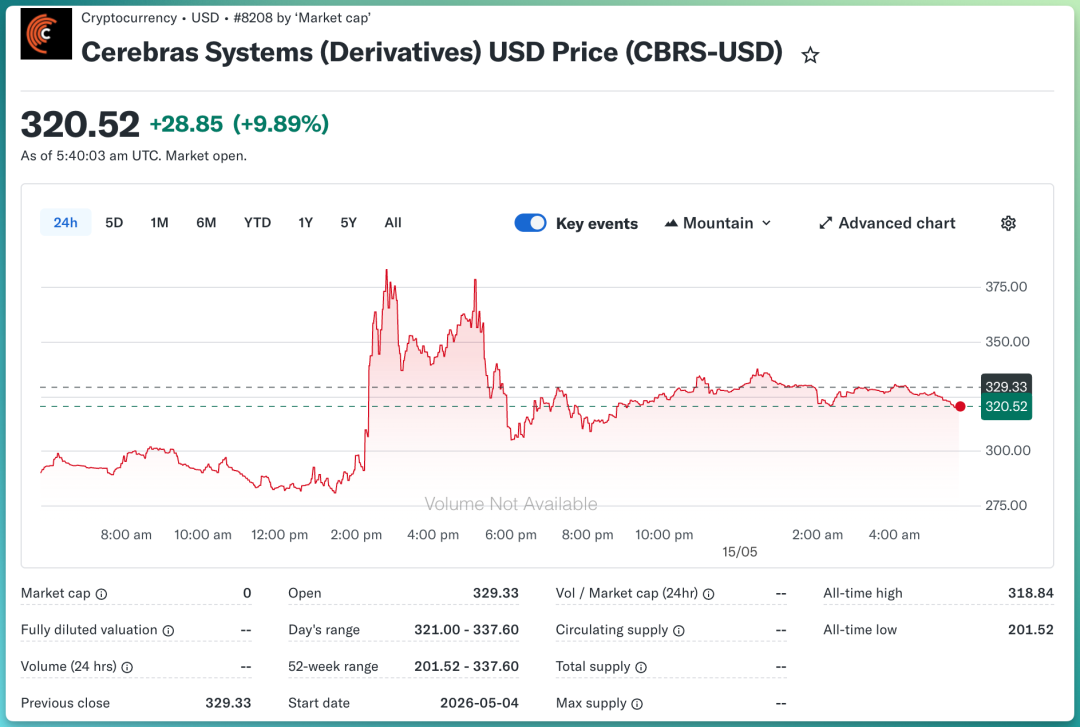
Task: Click info icon next to Market cap
Action: pyautogui.click(x=101, y=594)
